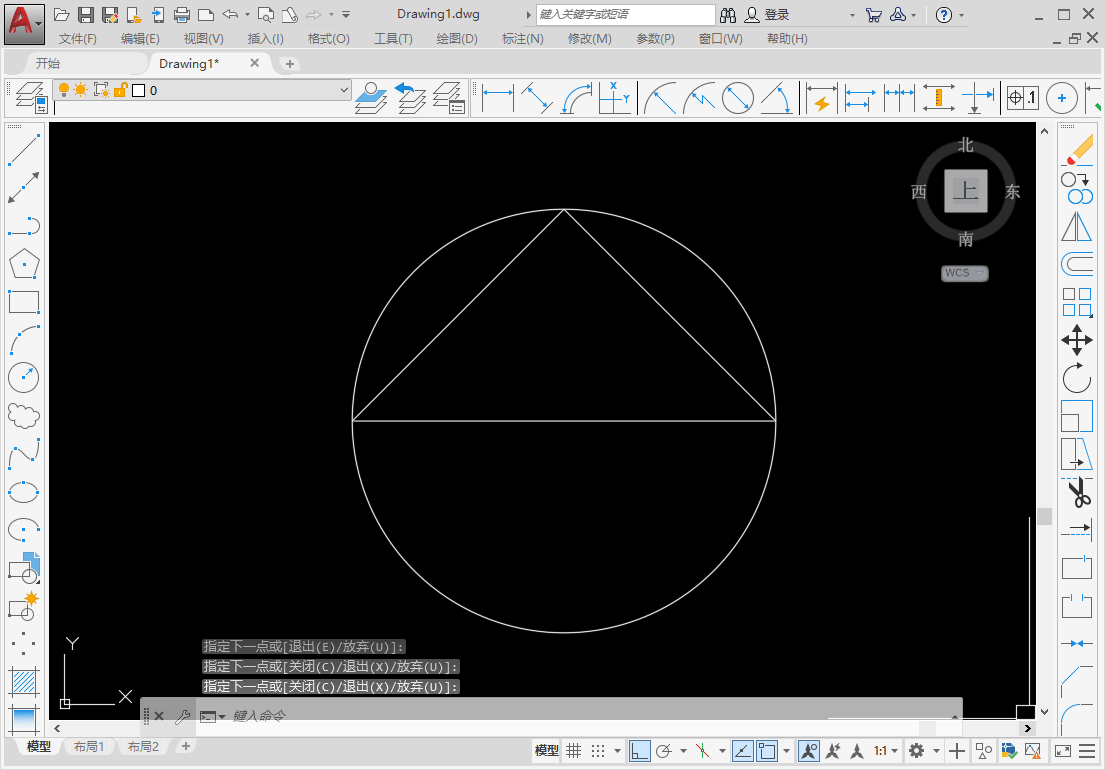Select the Rotate tool
Viewport: 1105px width, 770px height.
click(1077, 378)
